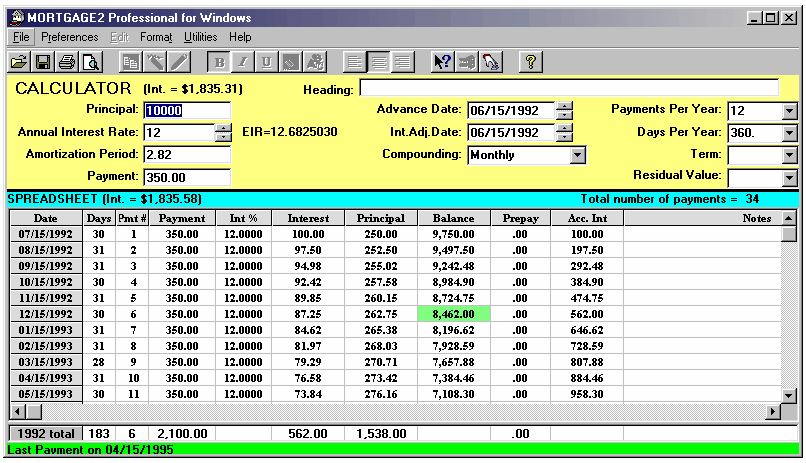Open the Preferences menu
The height and width of the screenshot is (463, 806).
tap(69, 37)
